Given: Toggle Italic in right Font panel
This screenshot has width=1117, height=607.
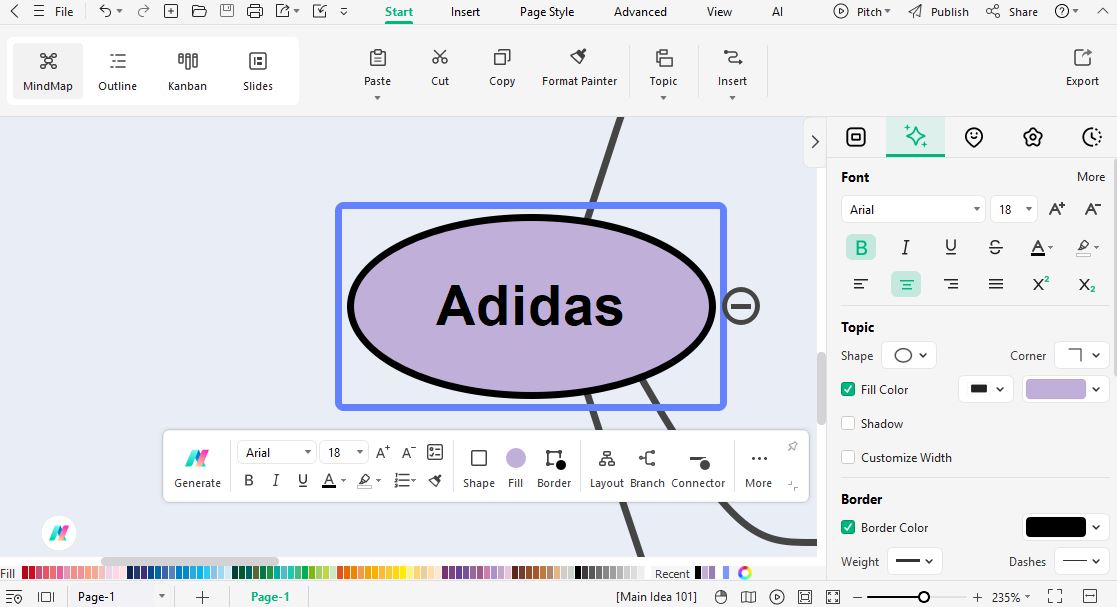Looking at the screenshot, I should click(x=905, y=247).
